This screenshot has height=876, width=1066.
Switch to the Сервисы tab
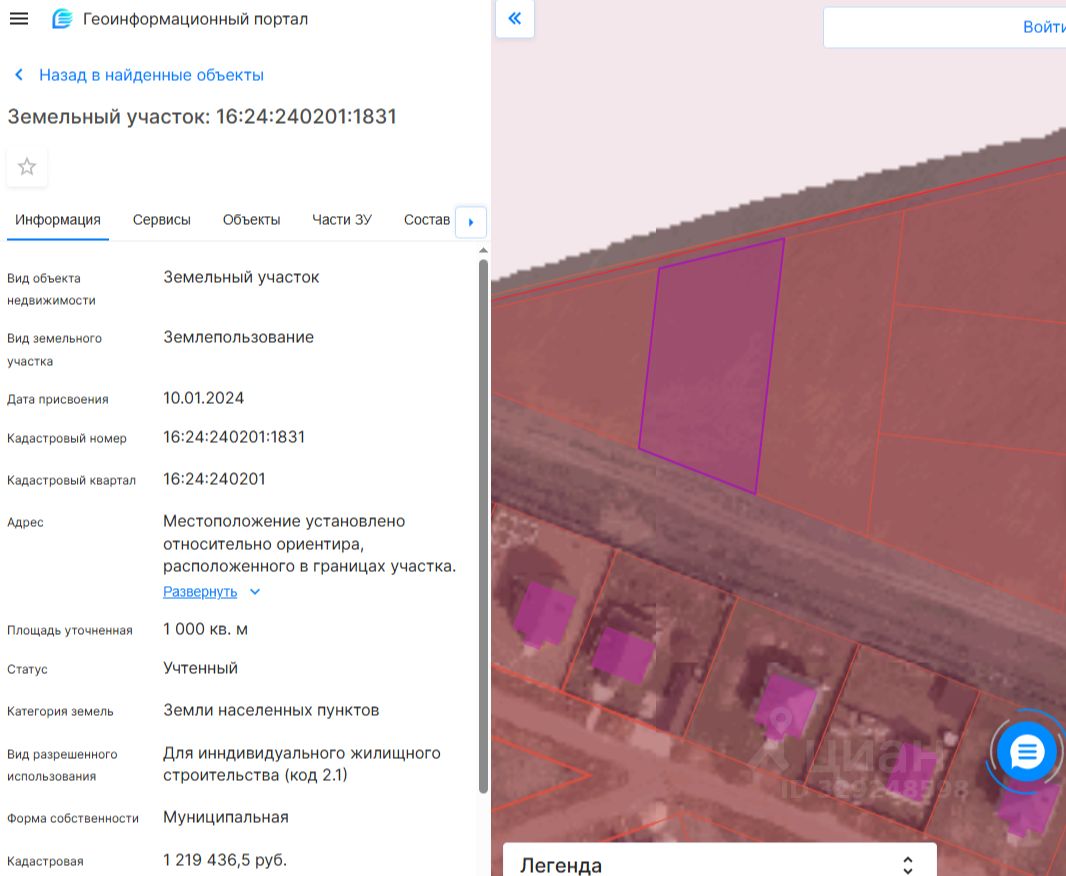[161, 220]
